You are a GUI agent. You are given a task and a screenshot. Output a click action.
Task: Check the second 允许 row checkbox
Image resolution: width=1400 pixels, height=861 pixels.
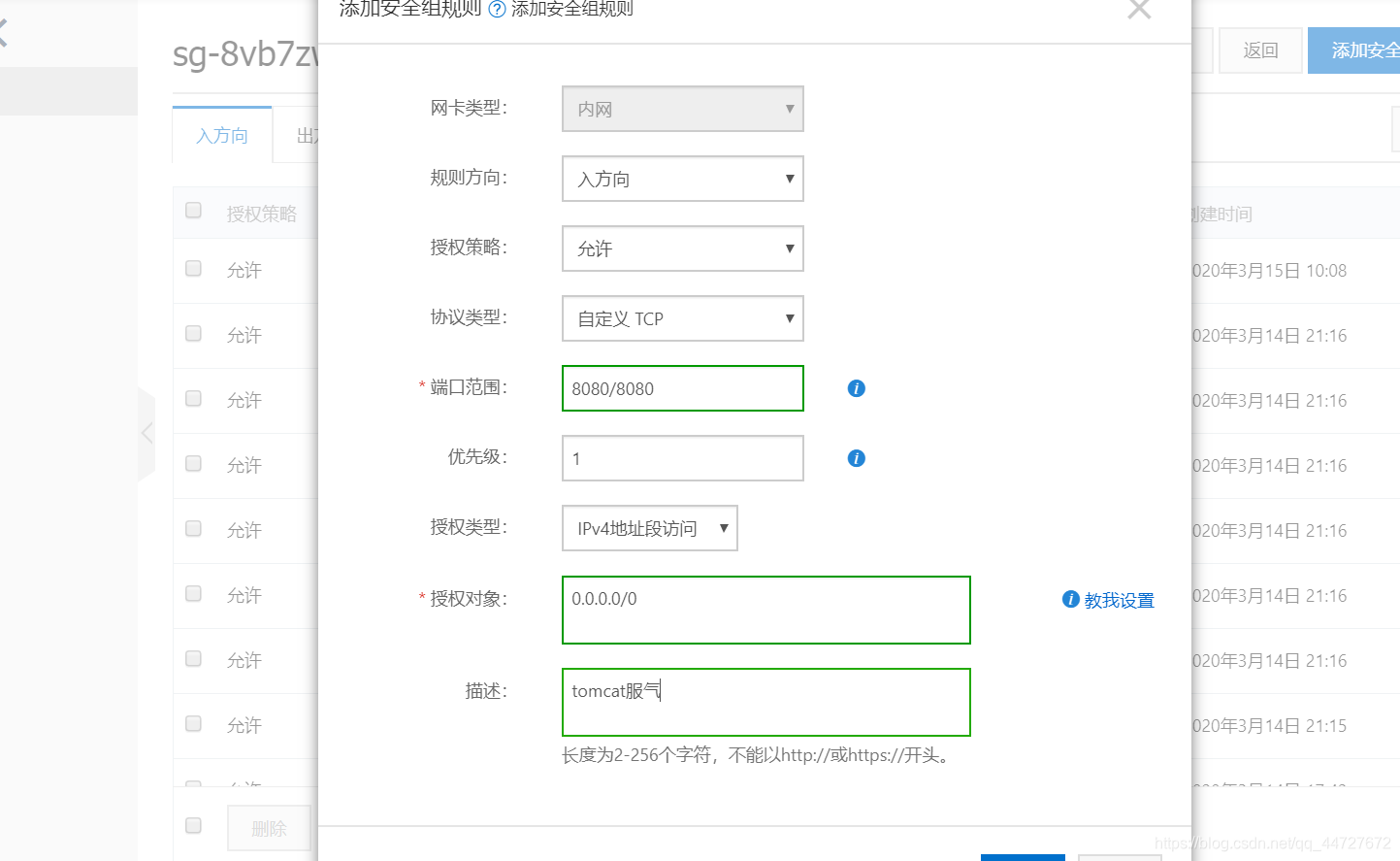tap(193, 333)
